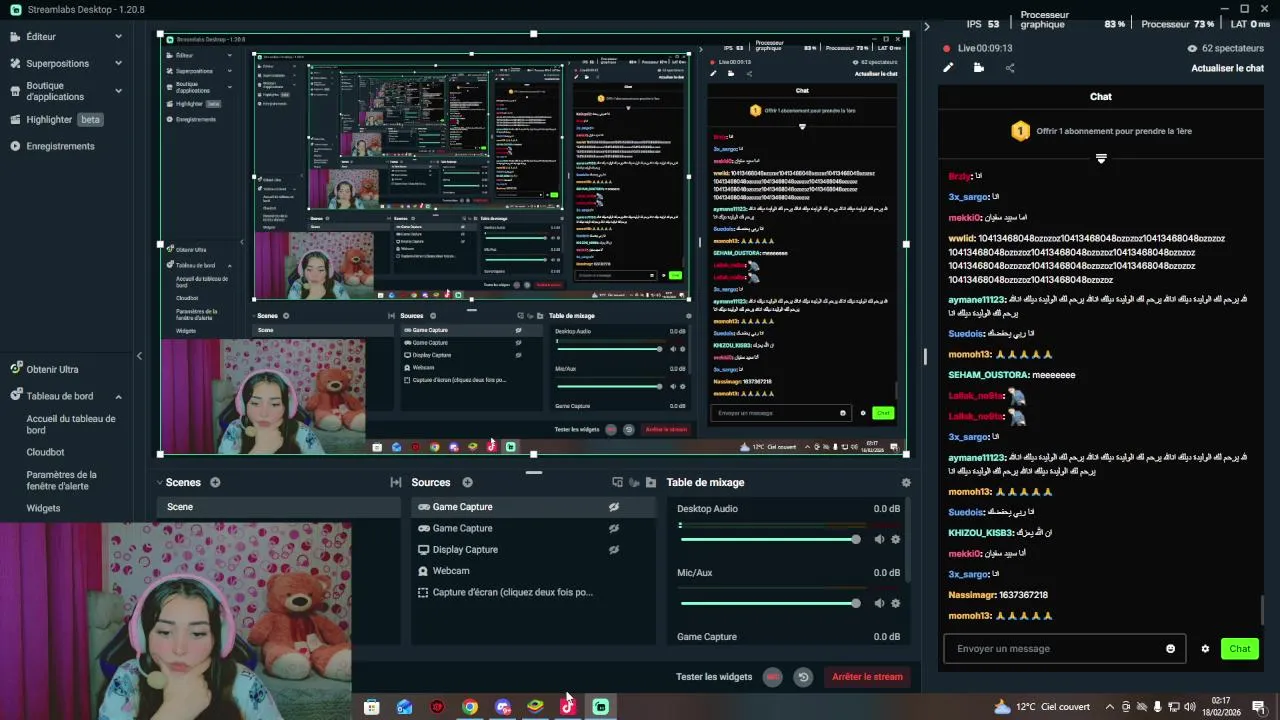
Task: Collapse the Tableau de bord section
Action: tap(118, 396)
